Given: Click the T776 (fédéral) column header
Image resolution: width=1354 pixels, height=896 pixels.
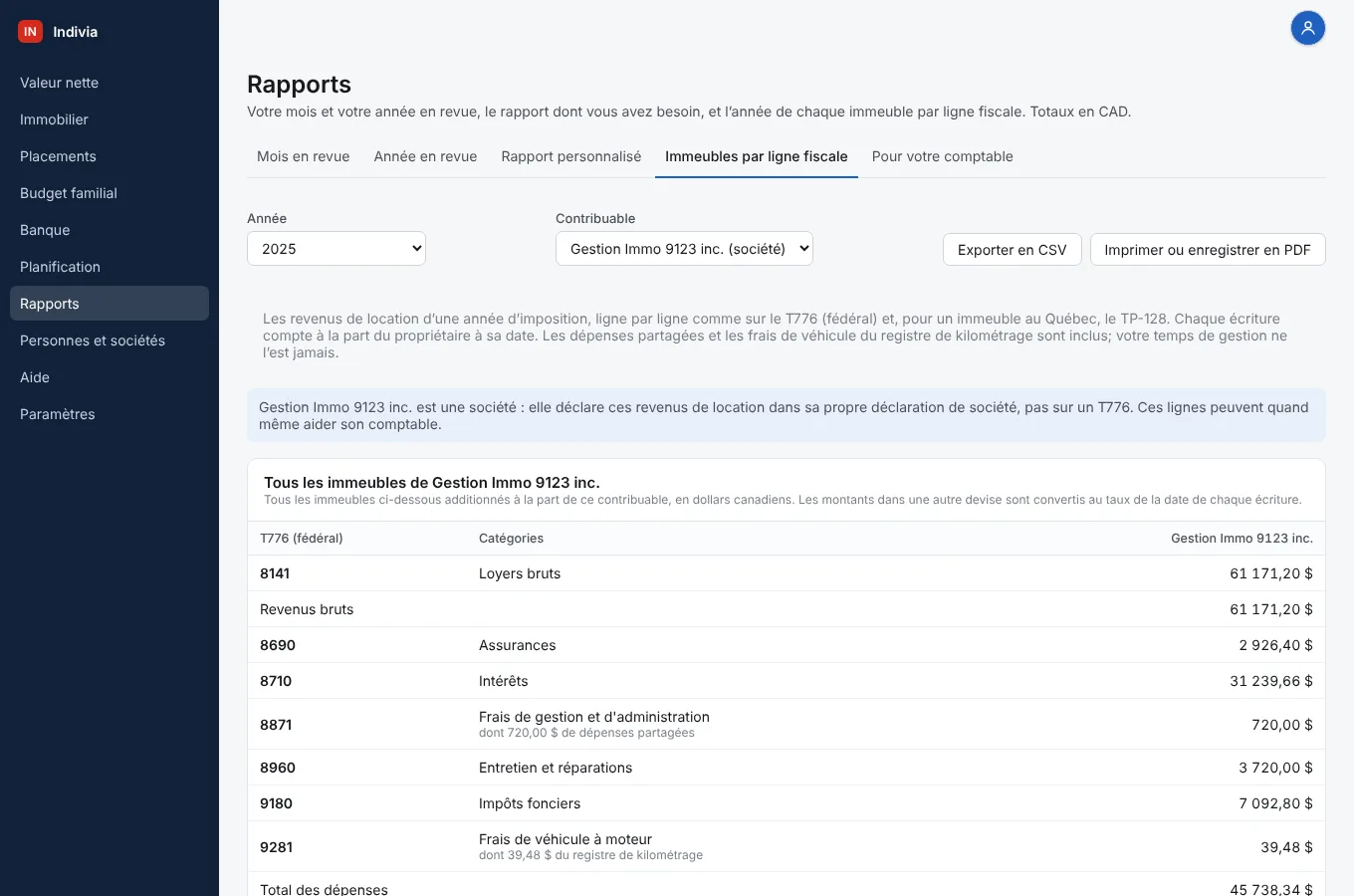Looking at the screenshot, I should coord(302,539).
